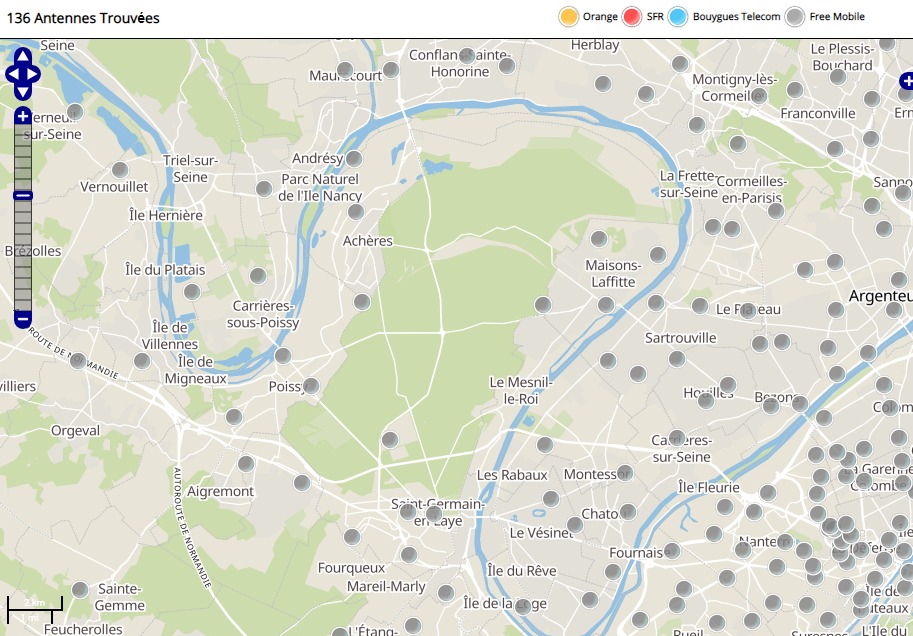
Task: Open antenna marker near Le Mesnil-le-Roi
Action: [544, 444]
